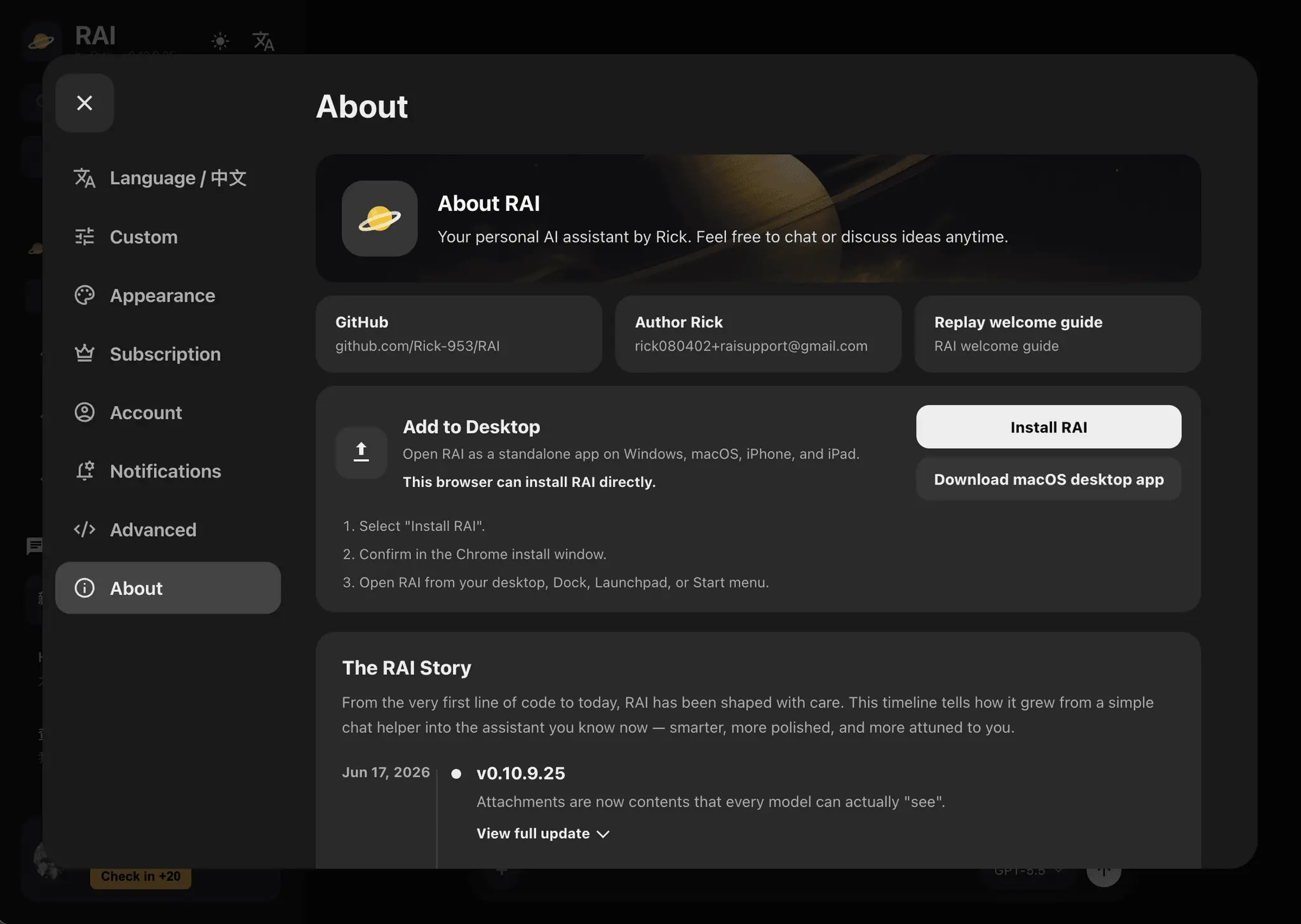Click the step 'Confirm in the Chrome install window.'
Viewport: 1301px width, 924px height.
[x=483, y=554]
